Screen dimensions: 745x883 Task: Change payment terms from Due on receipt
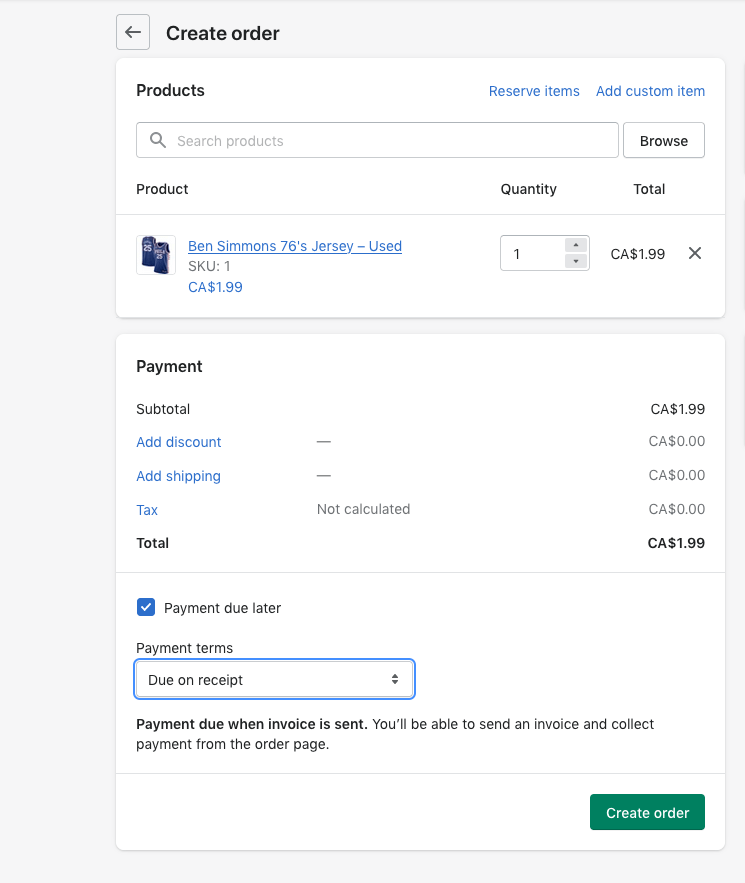pyautogui.click(x=274, y=679)
